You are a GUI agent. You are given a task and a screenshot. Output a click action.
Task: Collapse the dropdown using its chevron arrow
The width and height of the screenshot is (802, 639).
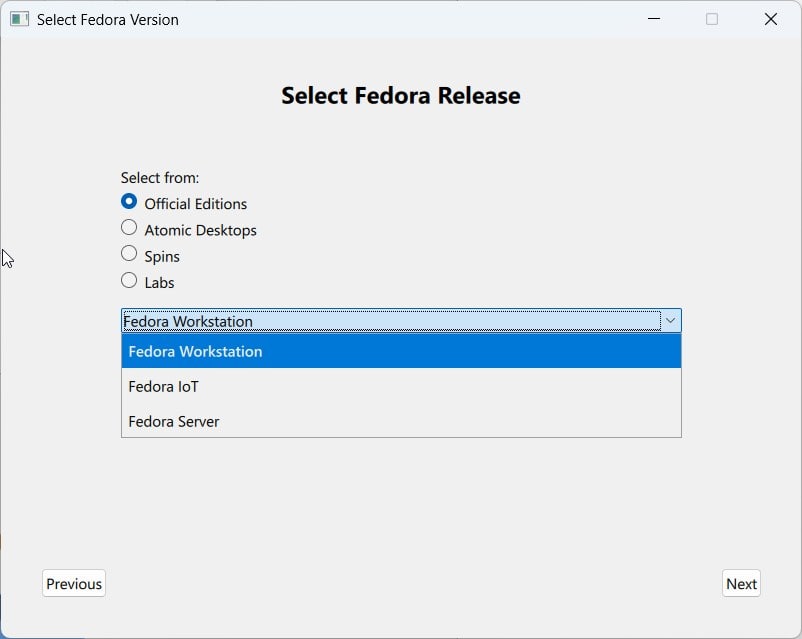pos(671,321)
